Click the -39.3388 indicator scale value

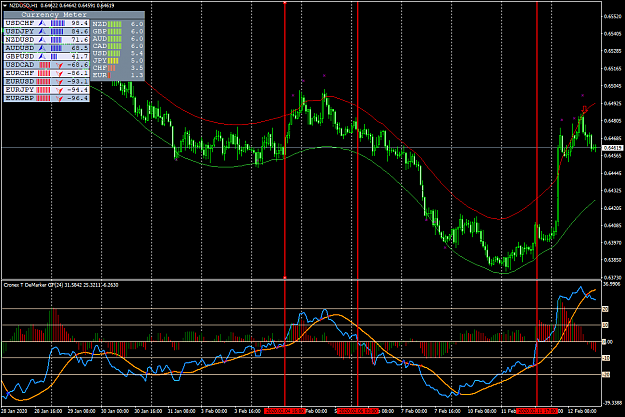point(613,403)
